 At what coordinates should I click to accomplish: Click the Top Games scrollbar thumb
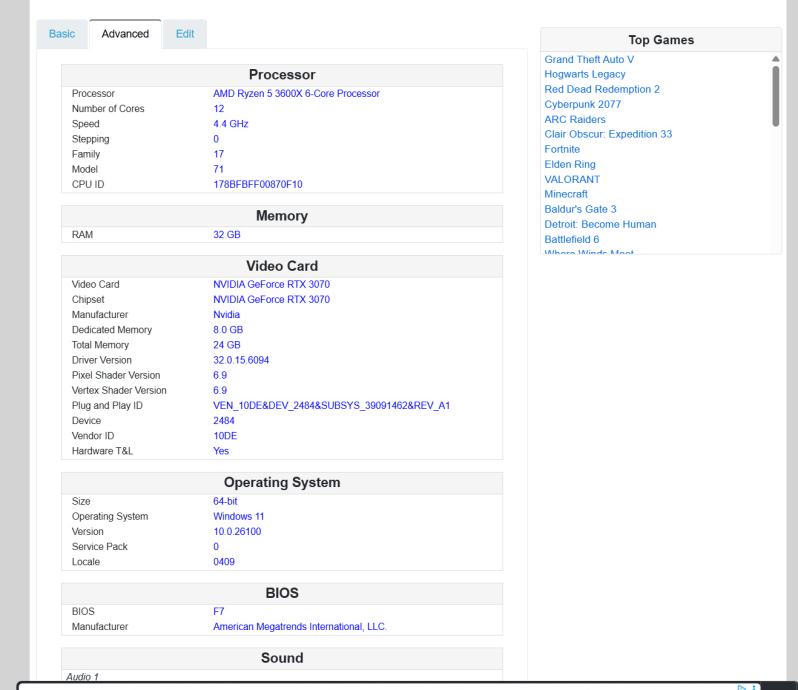click(776, 96)
